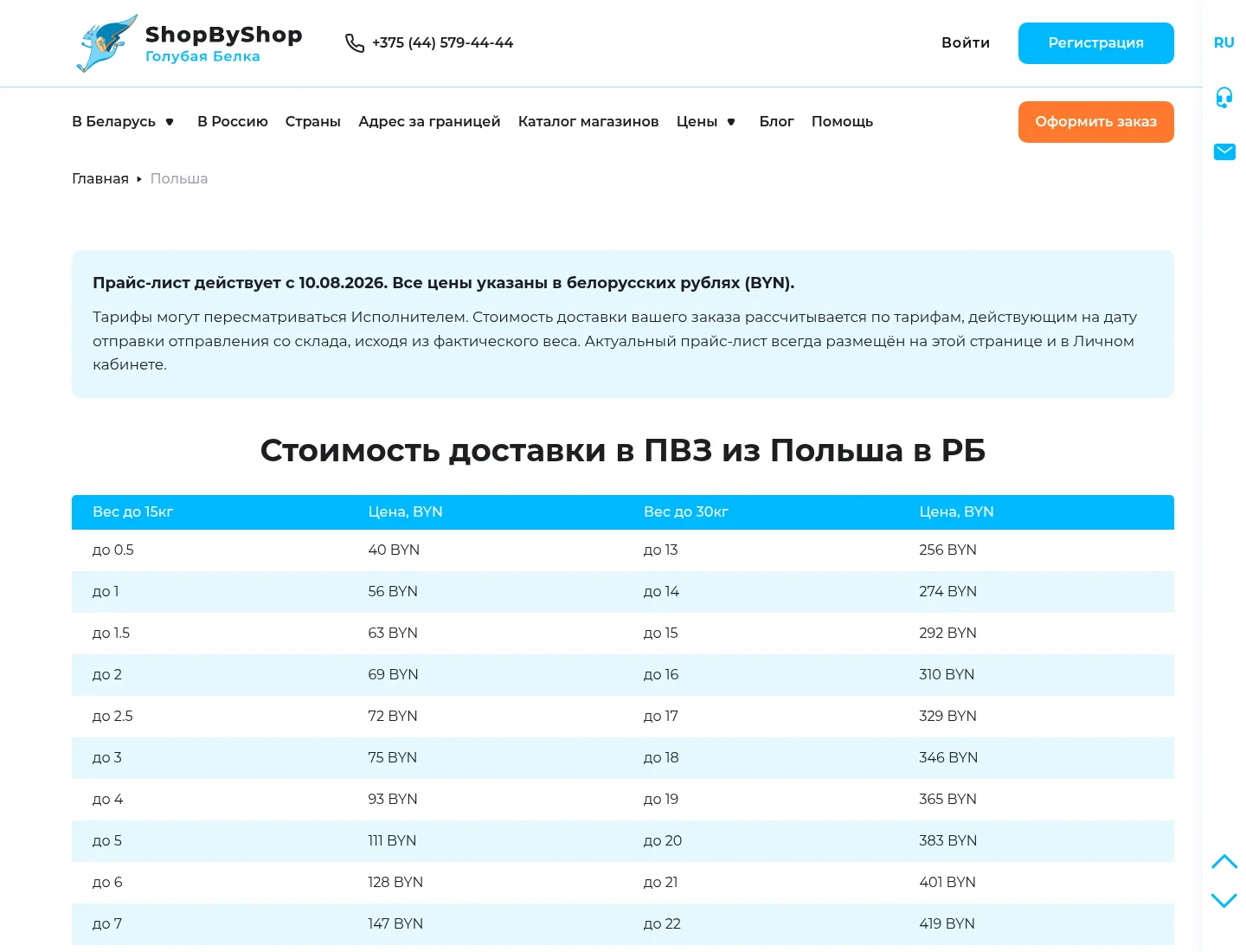Click the Войти login link
The image size is (1246, 952).
coord(966,43)
